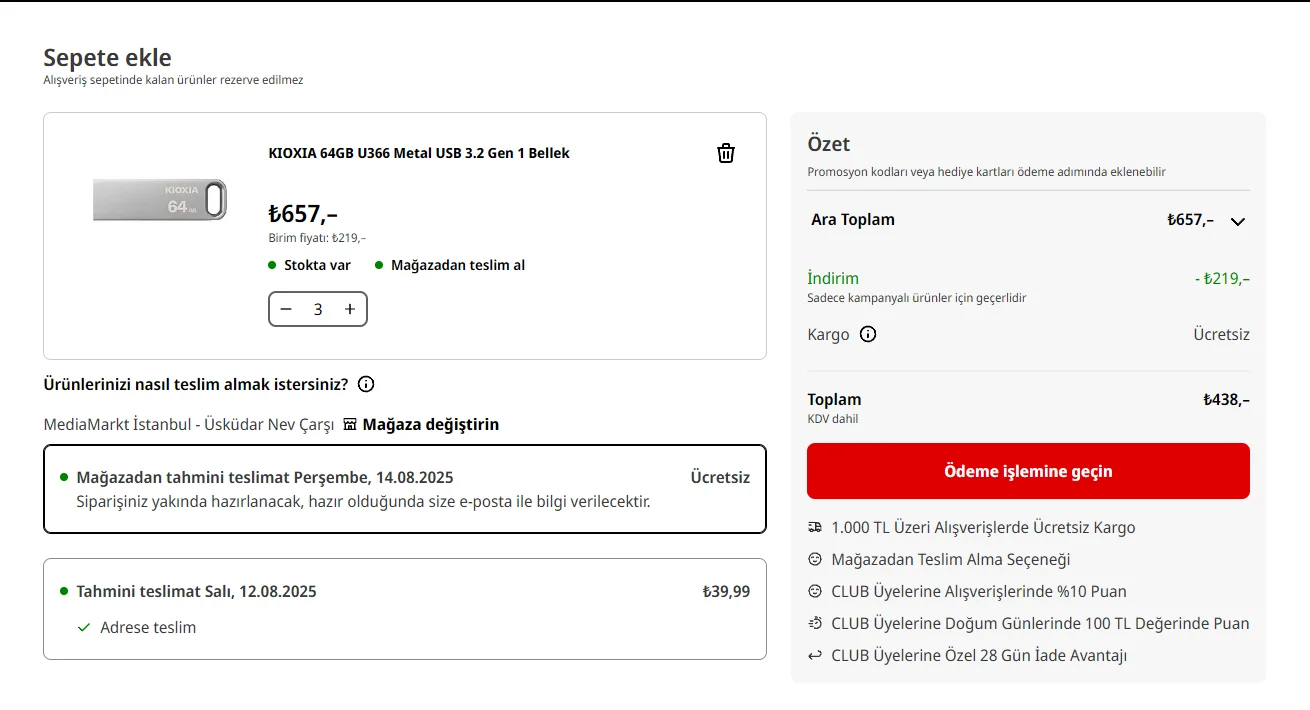Select in-store pickup delivery option
The width and height of the screenshot is (1310, 710).
pos(404,489)
